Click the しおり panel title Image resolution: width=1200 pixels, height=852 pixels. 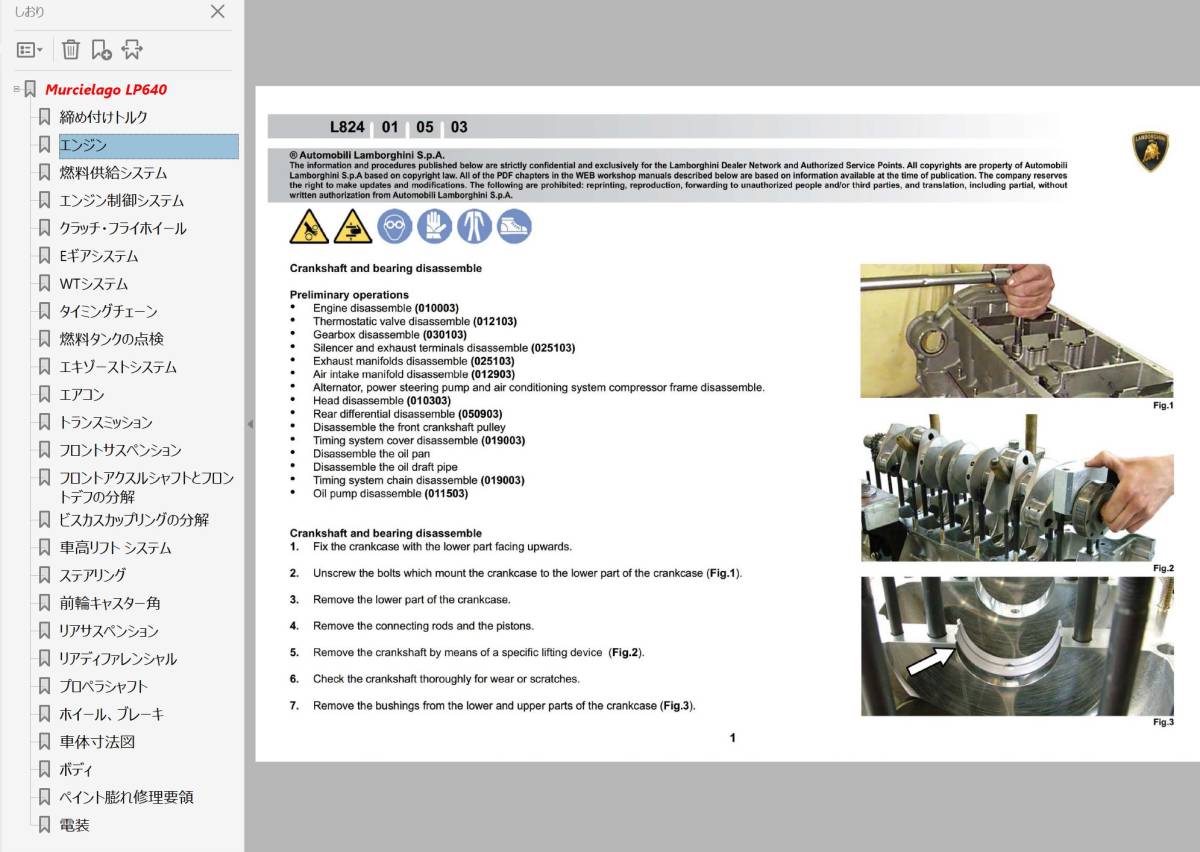click(x=28, y=12)
